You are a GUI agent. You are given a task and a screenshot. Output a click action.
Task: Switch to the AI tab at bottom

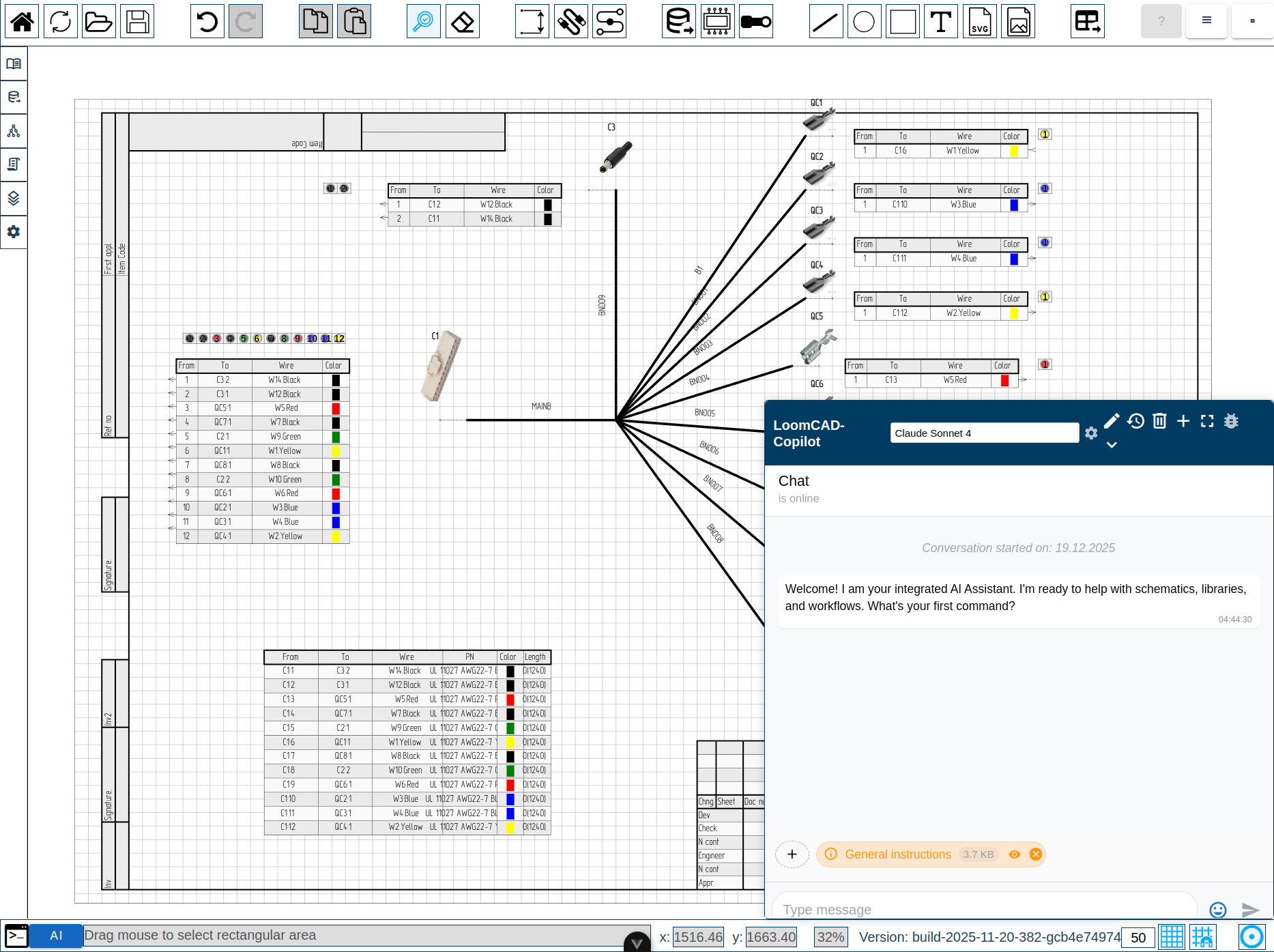point(56,936)
